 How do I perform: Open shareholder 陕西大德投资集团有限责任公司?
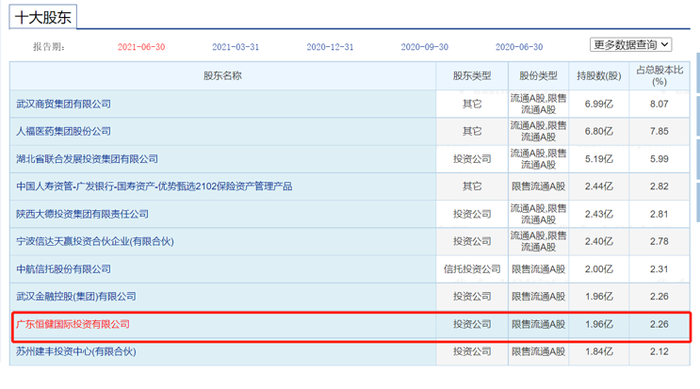point(82,214)
